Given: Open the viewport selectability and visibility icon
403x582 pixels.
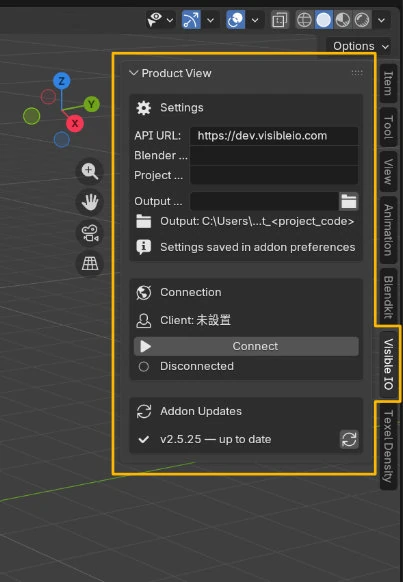Looking at the screenshot, I should click(x=155, y=20).
